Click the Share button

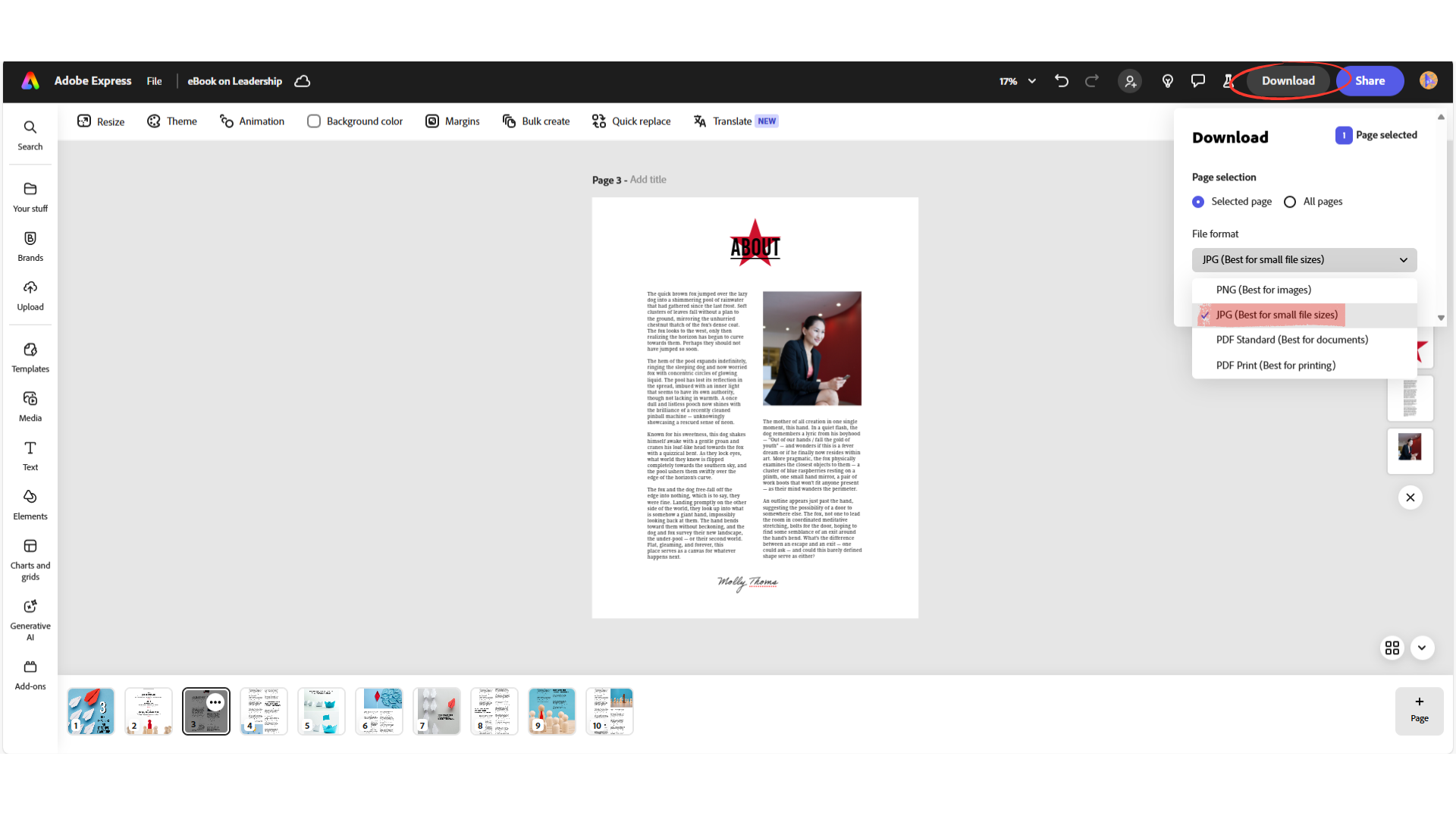(x=1369, y=80)
